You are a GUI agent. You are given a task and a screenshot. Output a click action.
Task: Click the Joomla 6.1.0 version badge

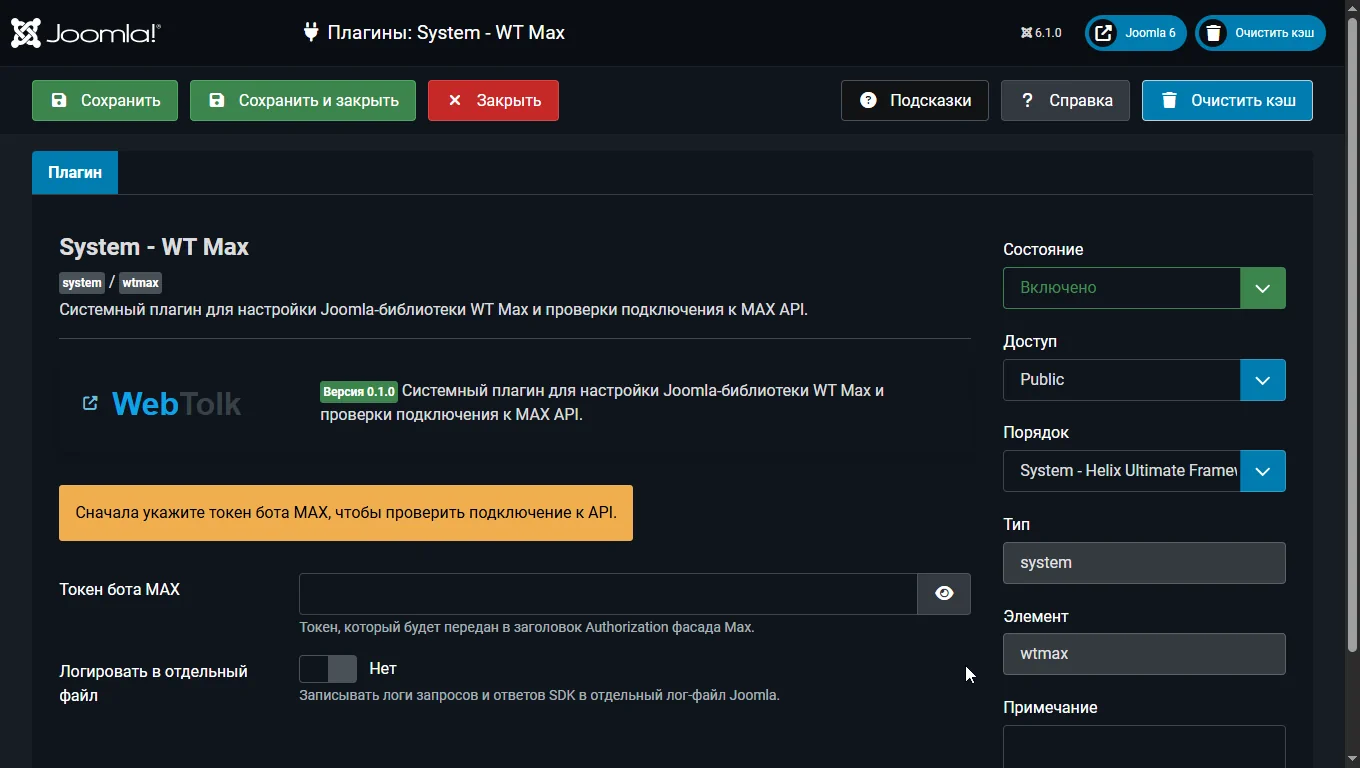coord(1041,33)
